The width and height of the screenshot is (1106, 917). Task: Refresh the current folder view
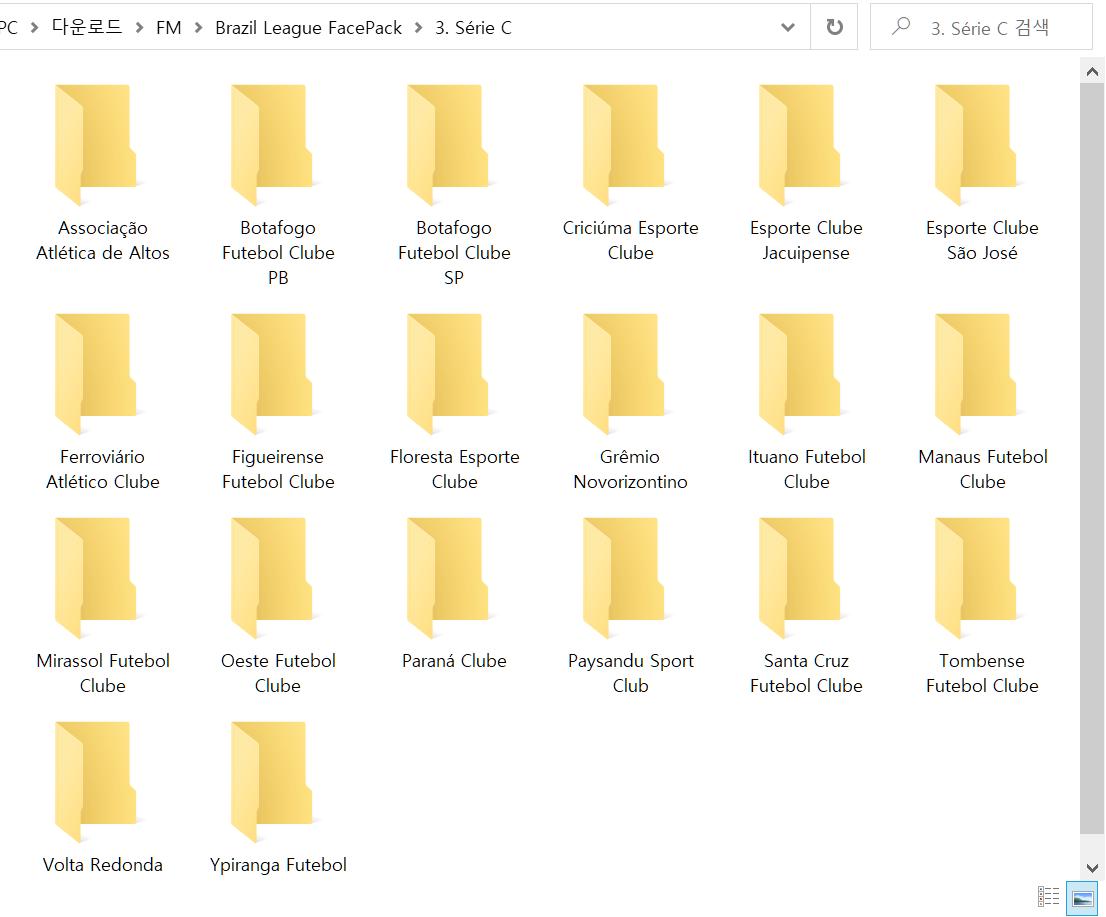click(x=834, y=27)
